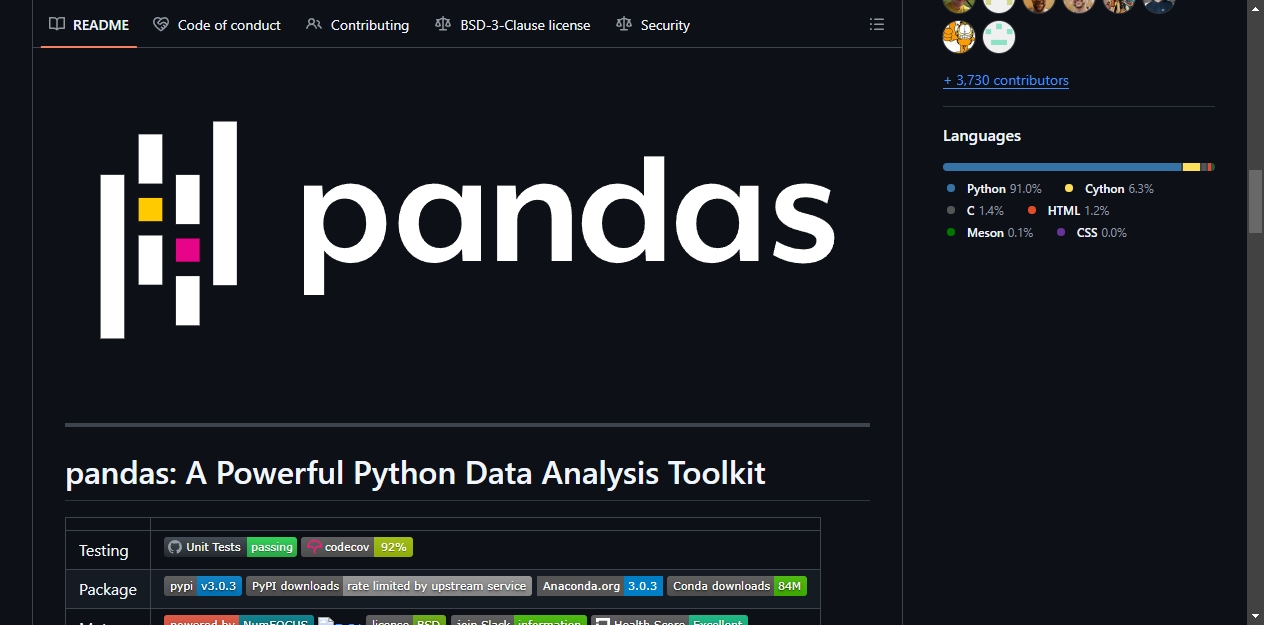The width and height of the screenshot is (1264, 625).
Task: Switch to Code of conduct tab
Action: coord(217,25)
